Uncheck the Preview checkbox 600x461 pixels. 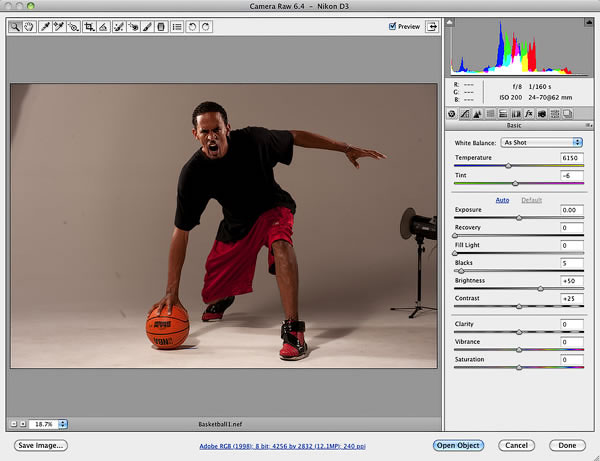click(x=393, y=27)
